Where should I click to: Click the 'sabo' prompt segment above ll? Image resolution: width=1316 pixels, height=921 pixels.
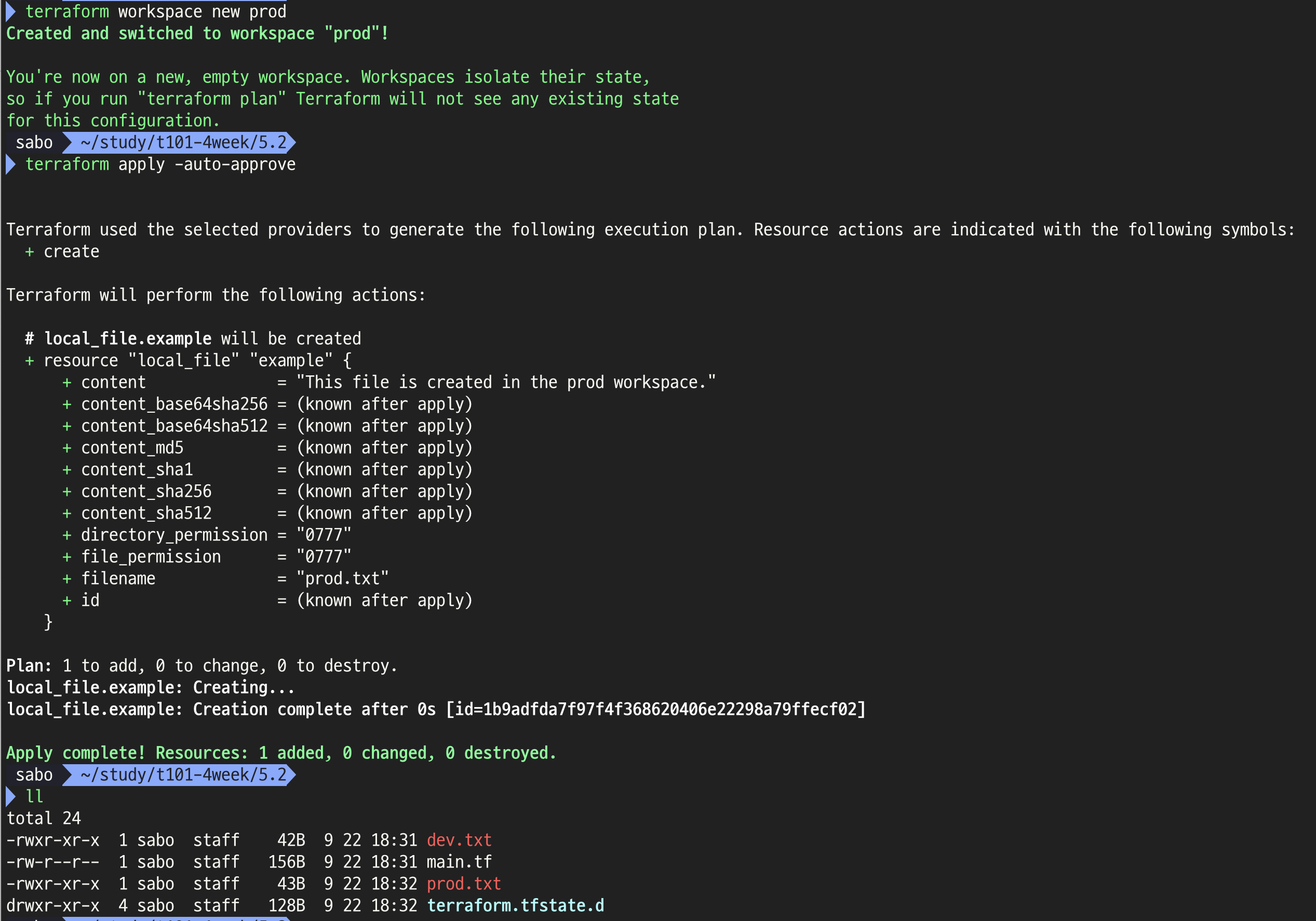pos(34,775)
